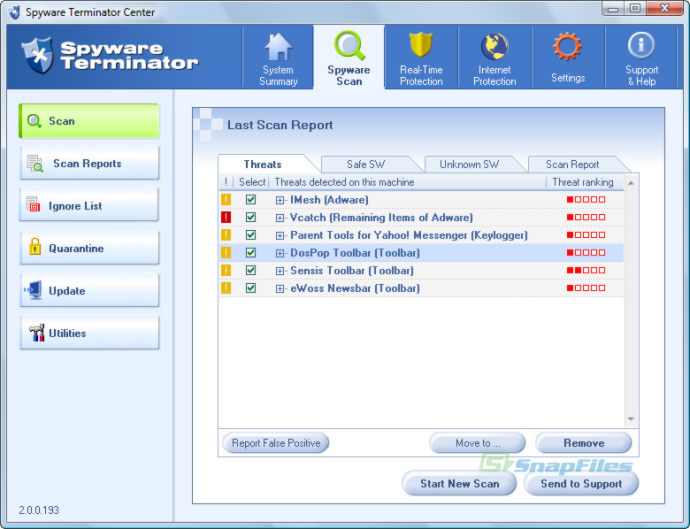Screen dimensions: 690x529
Task: Click the scrollbar up arrow in threats list
Action: [631, 182]
